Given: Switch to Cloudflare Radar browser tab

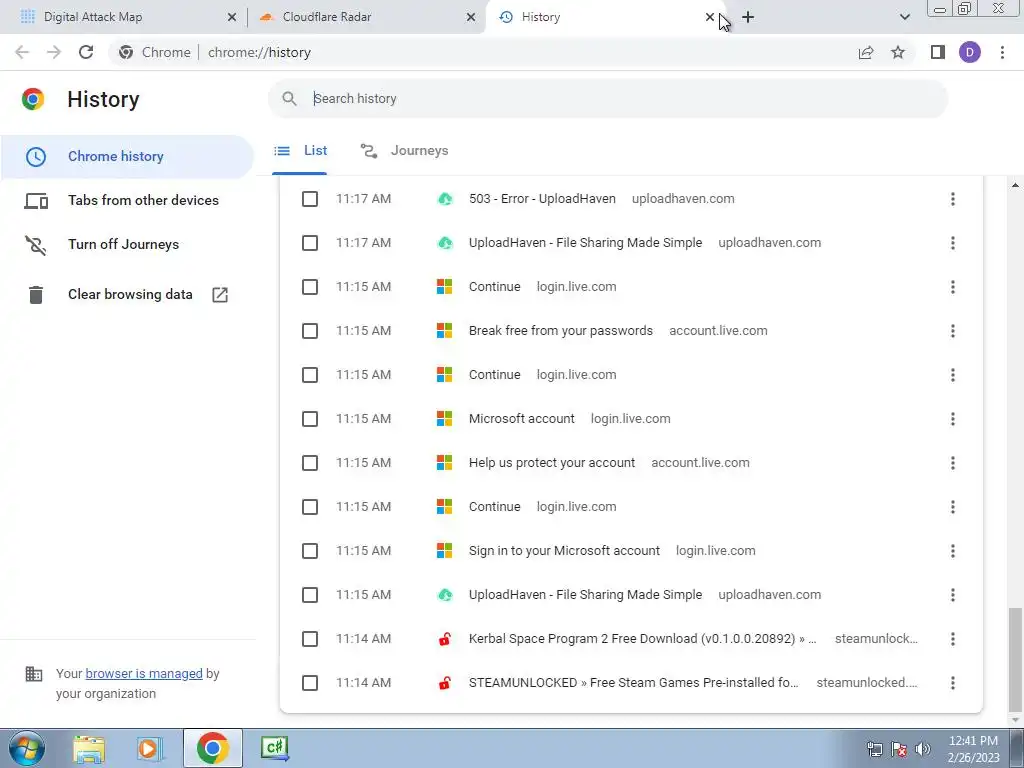Looking at the screenshot, I should [367, 17].
